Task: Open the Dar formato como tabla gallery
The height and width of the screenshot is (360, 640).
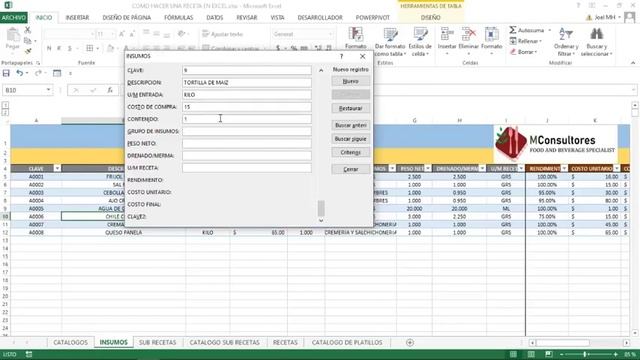Action: tap(390, 42)
